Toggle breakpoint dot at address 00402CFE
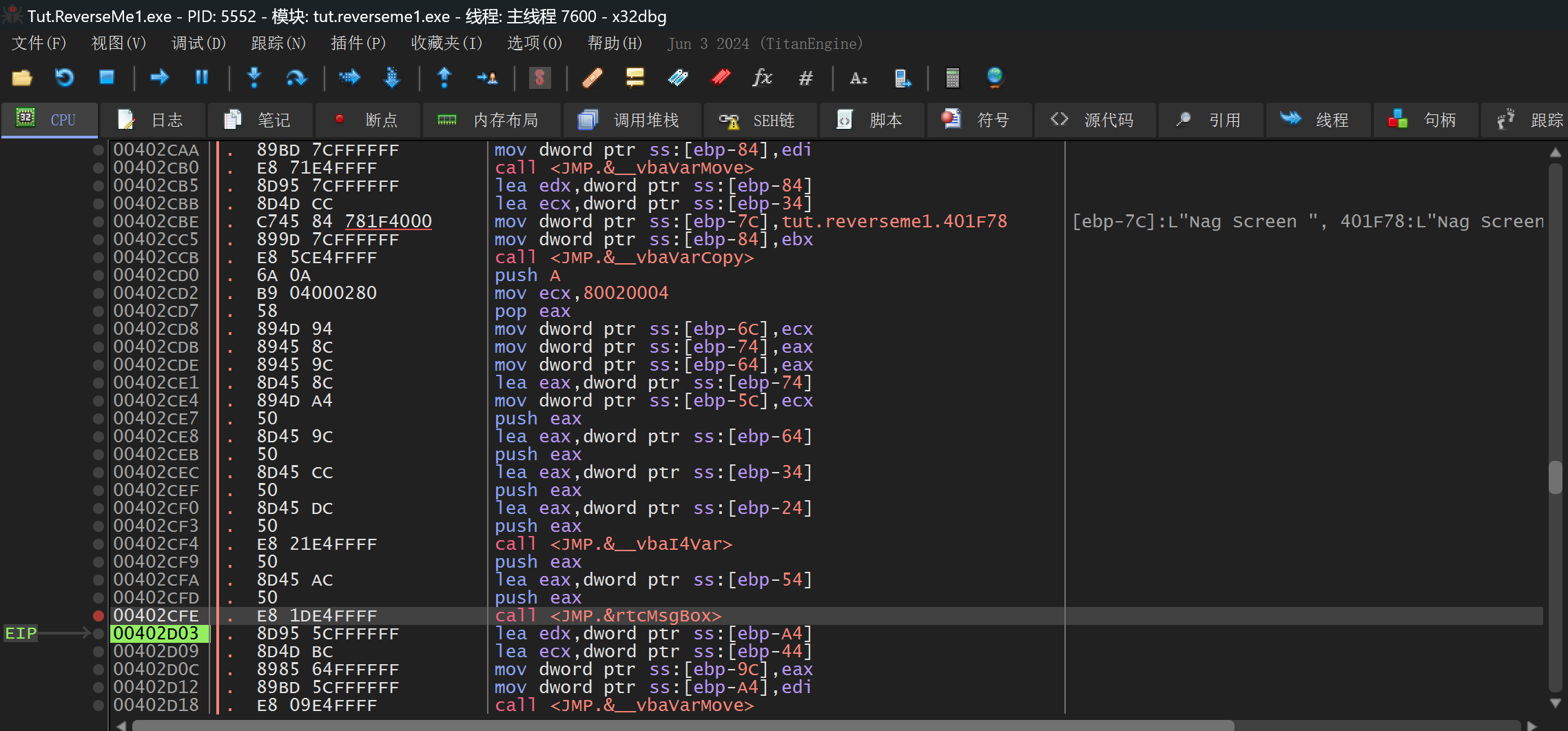 coord(99,616)
